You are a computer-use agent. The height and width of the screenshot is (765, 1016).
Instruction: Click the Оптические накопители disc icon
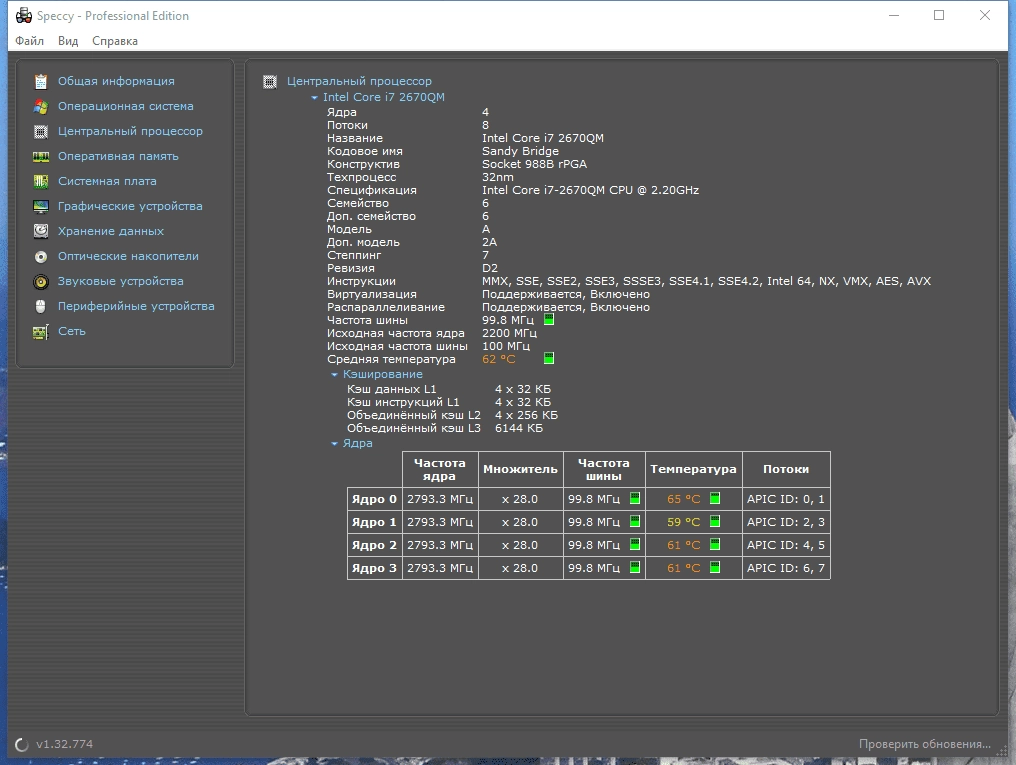point(41,257)
